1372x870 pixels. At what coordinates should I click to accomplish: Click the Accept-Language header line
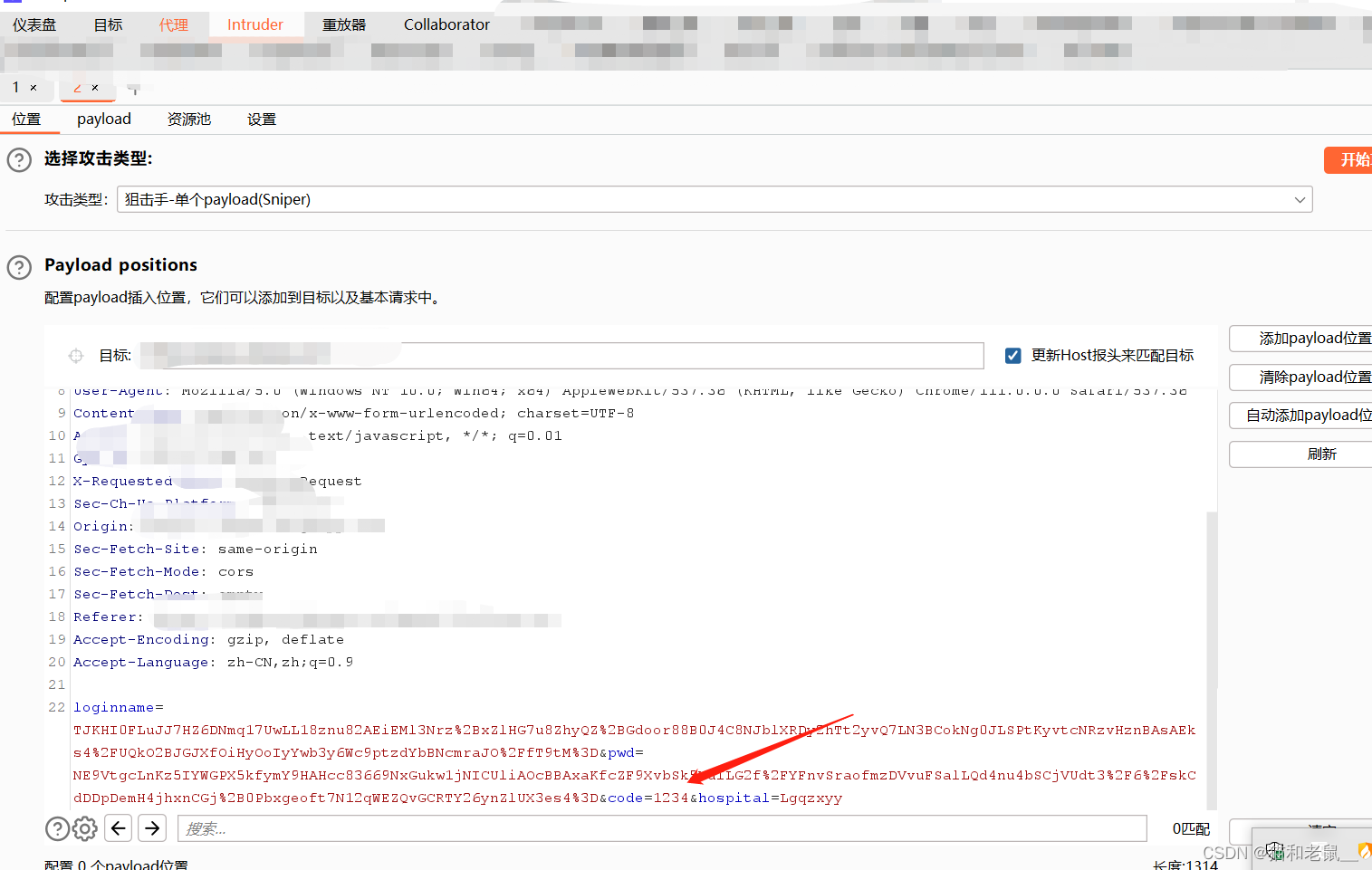point(214,662)
